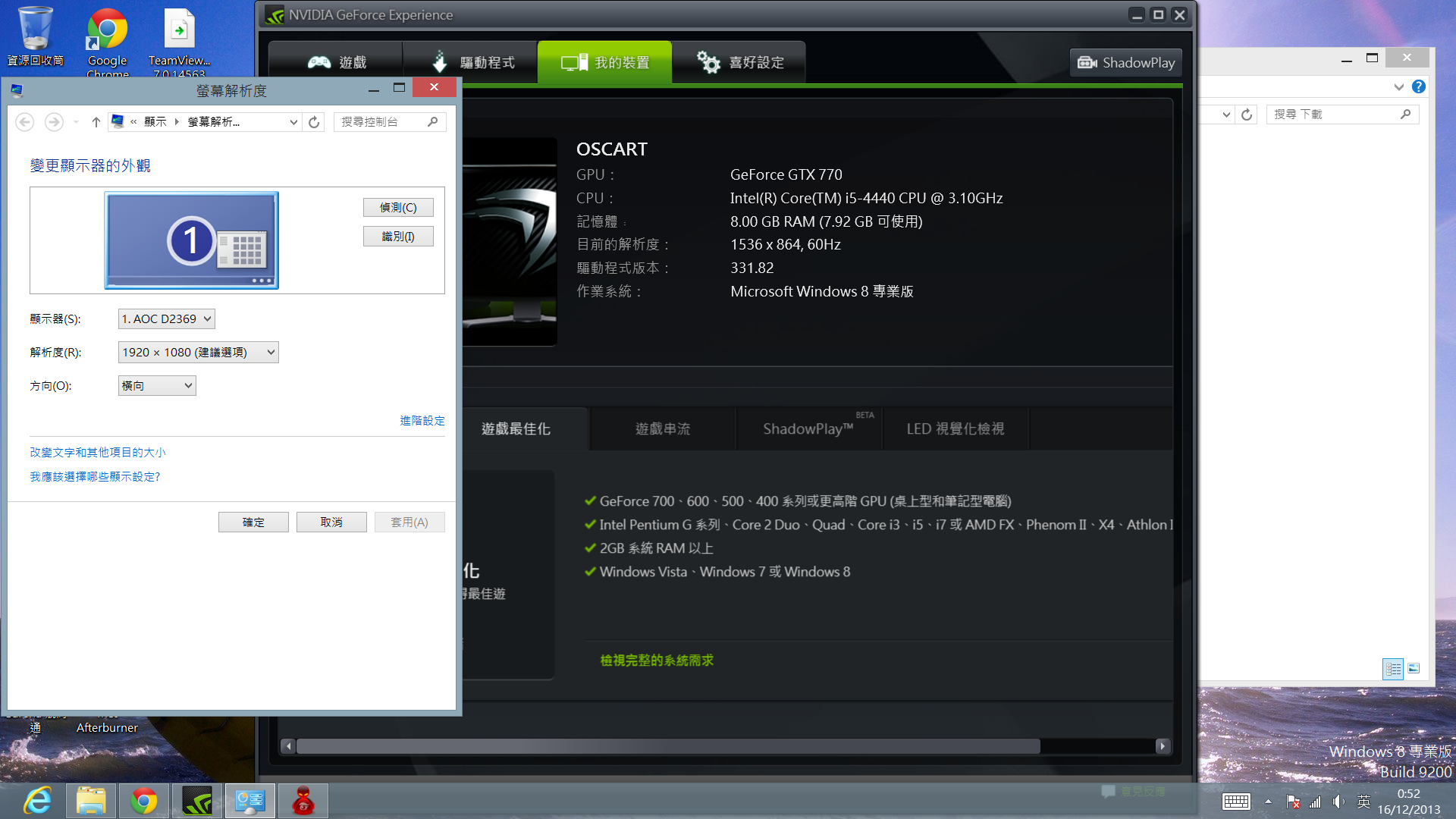Open the red figure app taskbar icon
This screenshot has height=819, width=1456.
click(x=303, y=801)
